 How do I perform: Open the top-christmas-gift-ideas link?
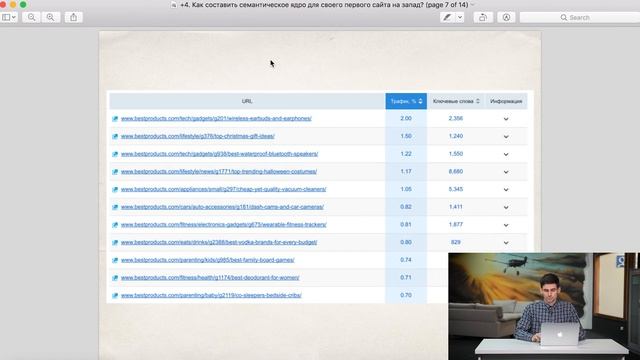coord(198,136)
